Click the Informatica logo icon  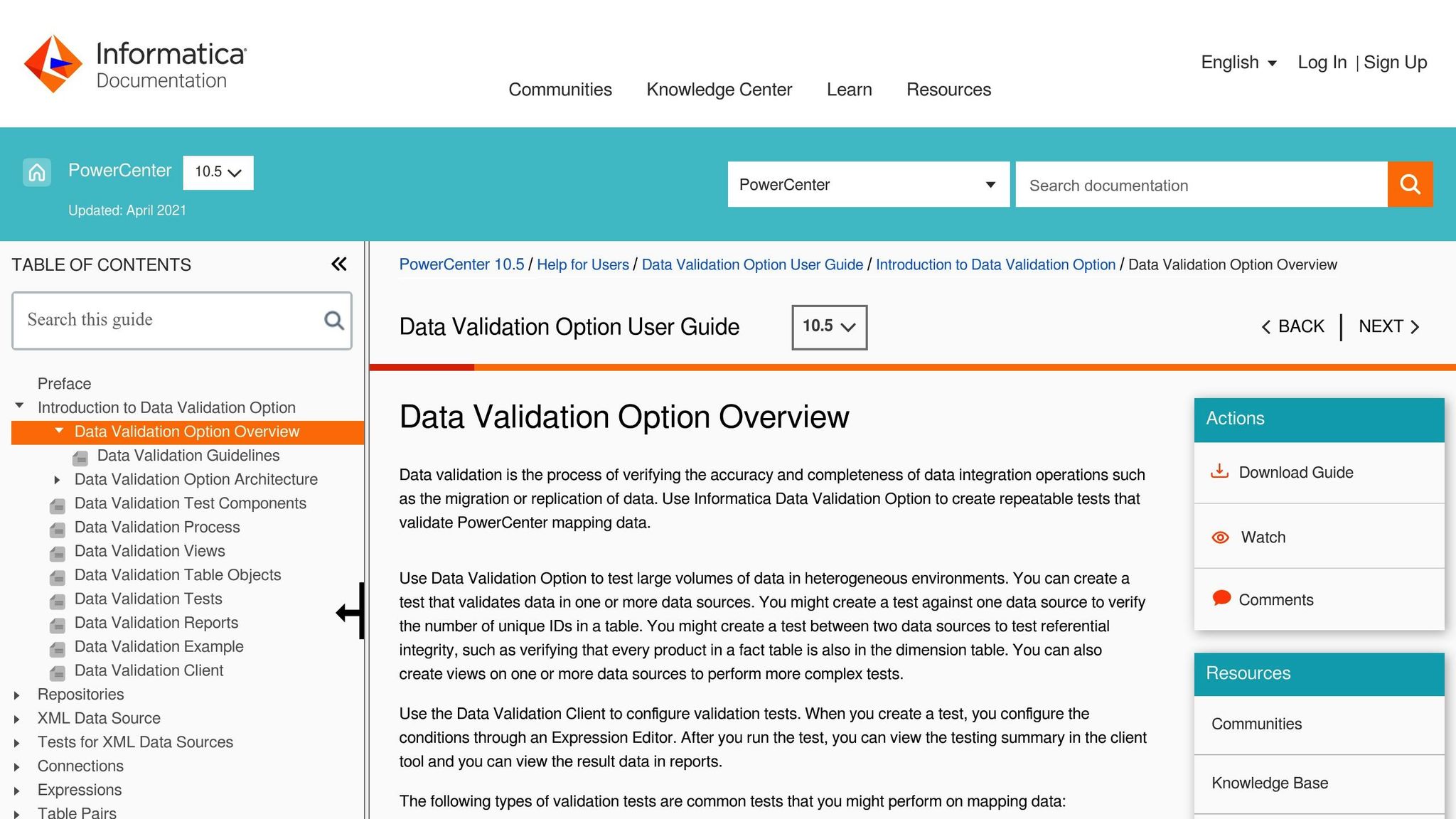(x=53, y=64)
